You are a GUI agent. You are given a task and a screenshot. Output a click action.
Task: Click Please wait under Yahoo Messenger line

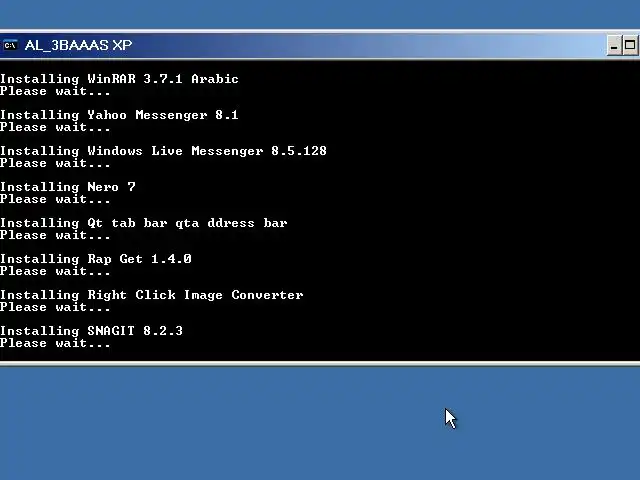(55, 127)
